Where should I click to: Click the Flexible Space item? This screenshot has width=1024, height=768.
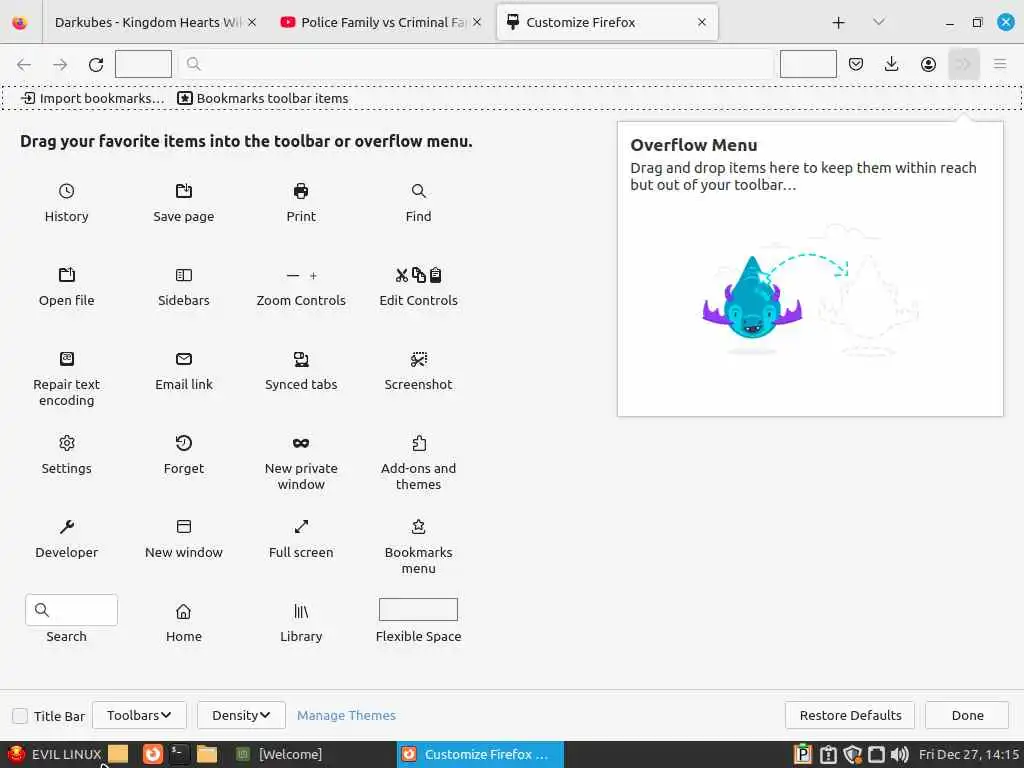coord(419,620)
